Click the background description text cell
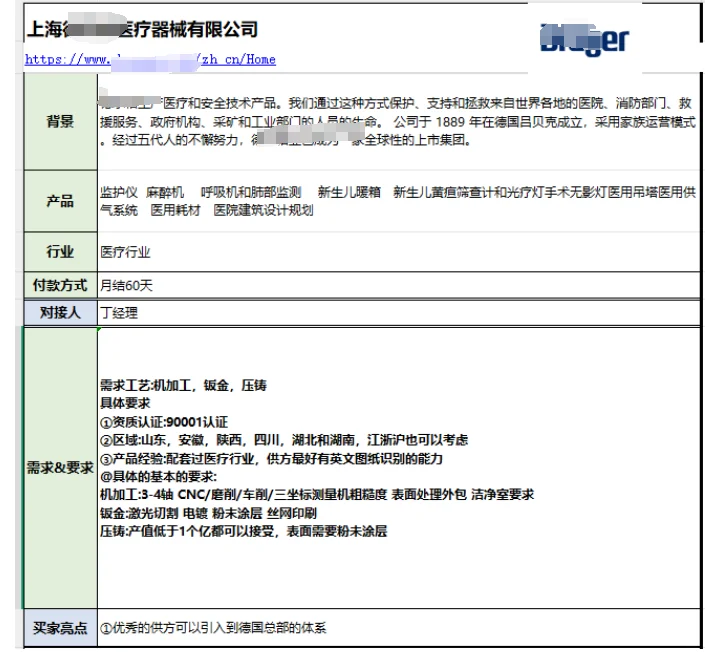Image resolution: width=705 pixels, height=652 pixels. pos(398,121)
